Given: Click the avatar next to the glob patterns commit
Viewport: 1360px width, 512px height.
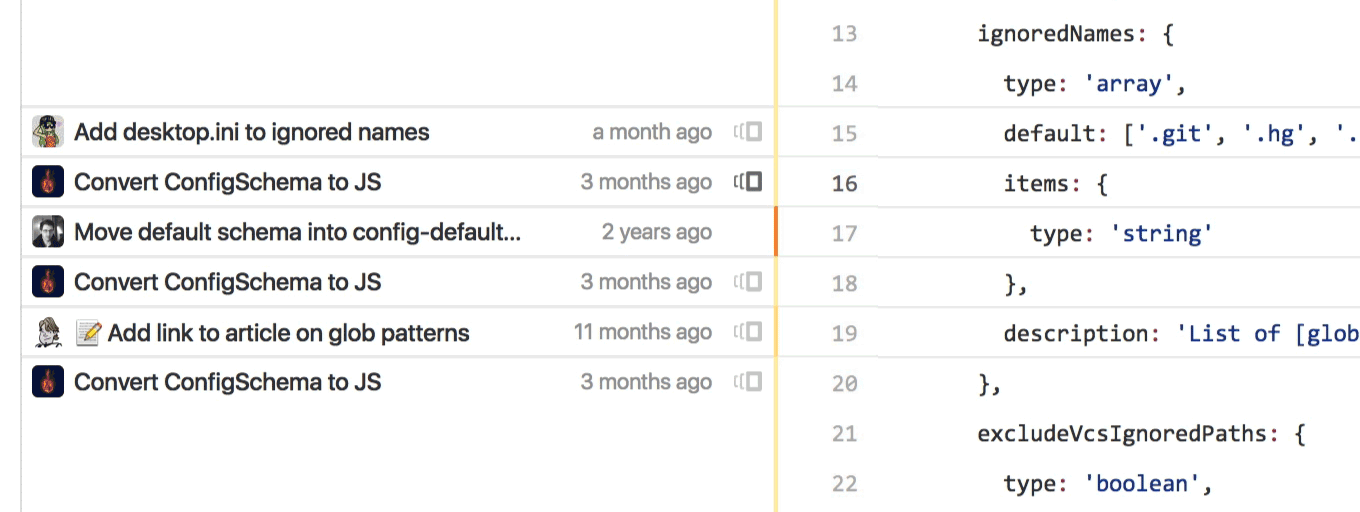Looking at the screenshot, I should (48, 332).
